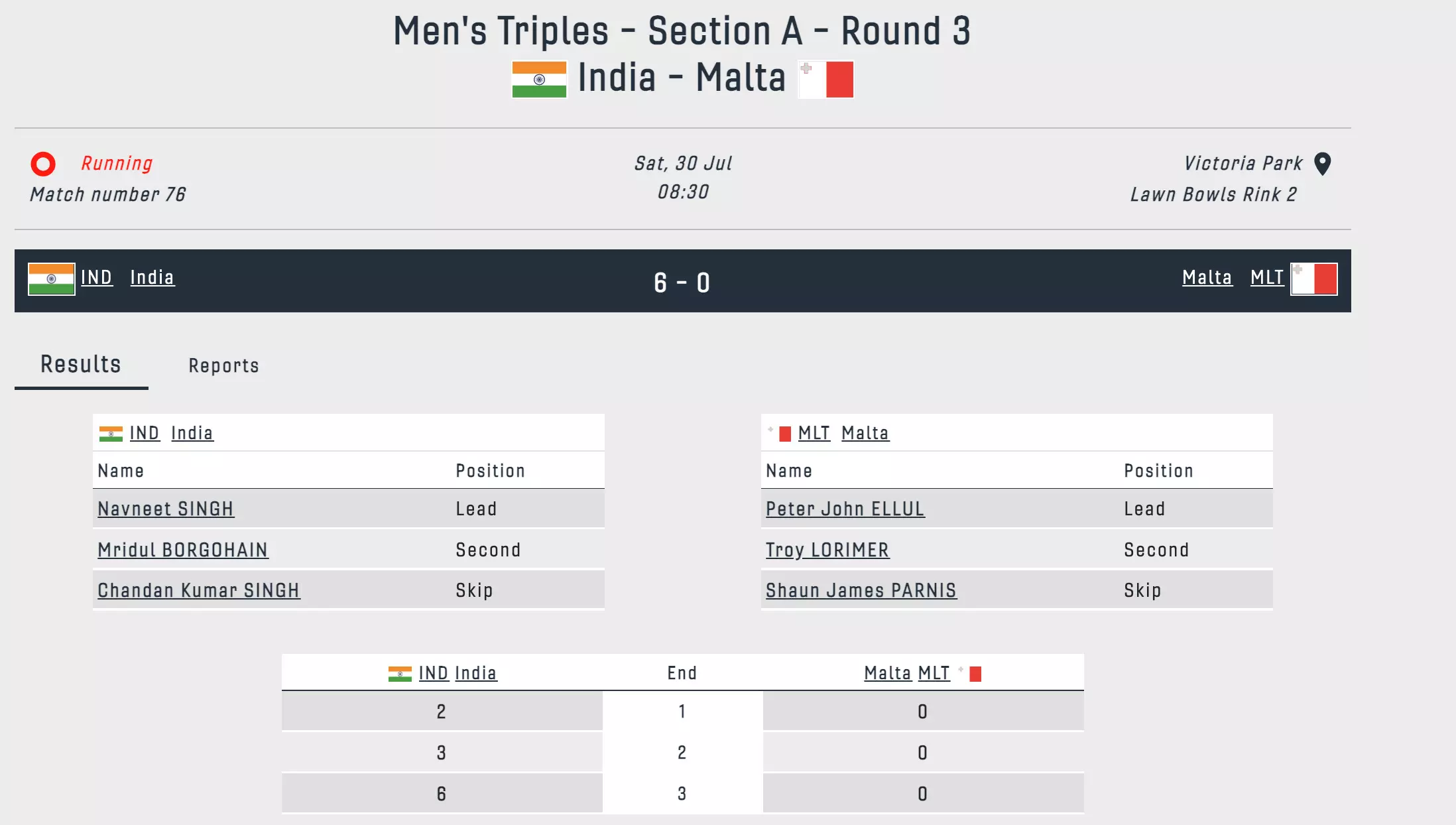Viewport: 1456px width, 825px height.
Task: Click the IND link in the ends table header
Action: (x=434, y=673)
